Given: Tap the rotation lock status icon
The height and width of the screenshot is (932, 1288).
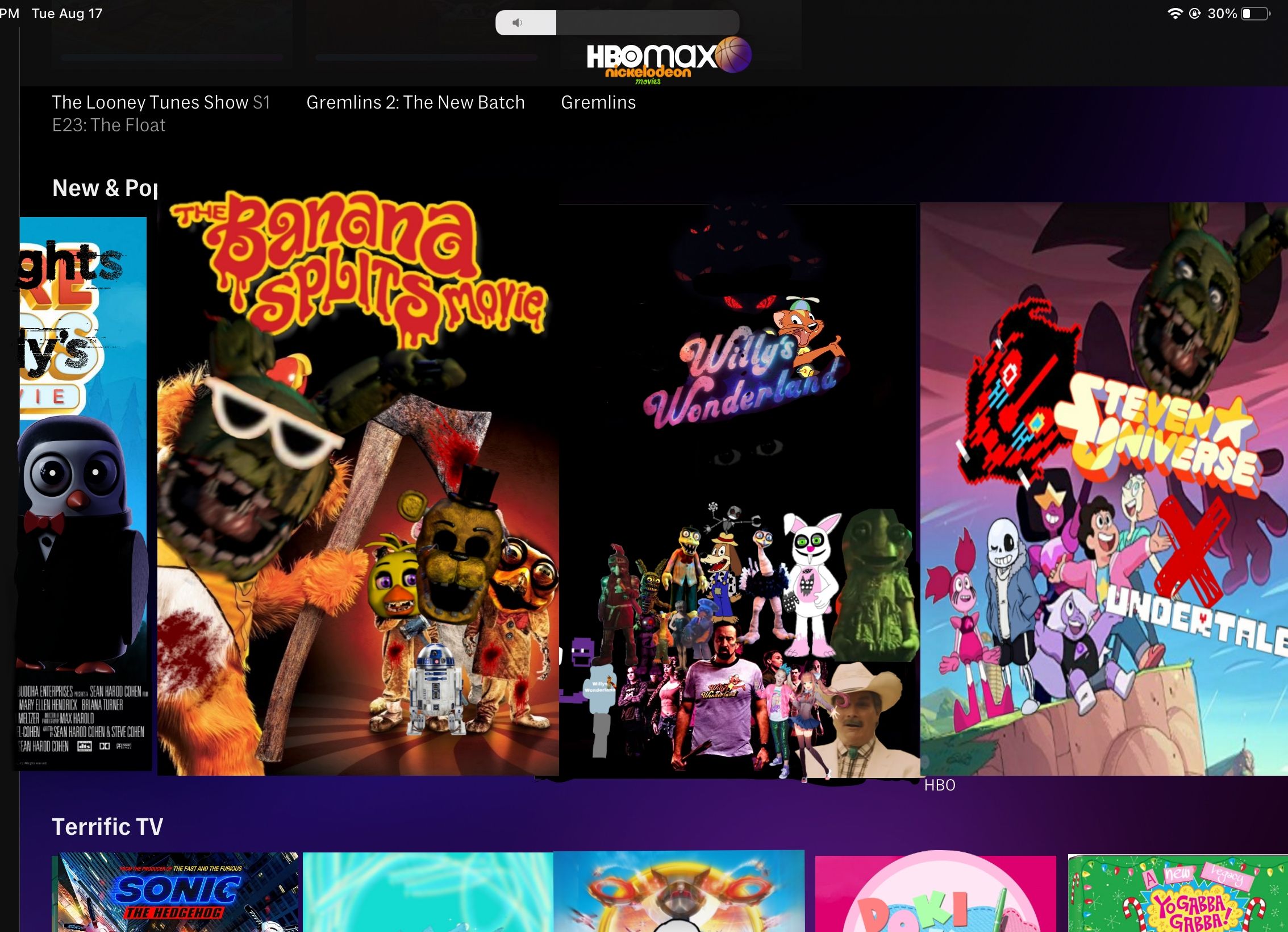Looking at the screenshot, I should pos(1195,14).
